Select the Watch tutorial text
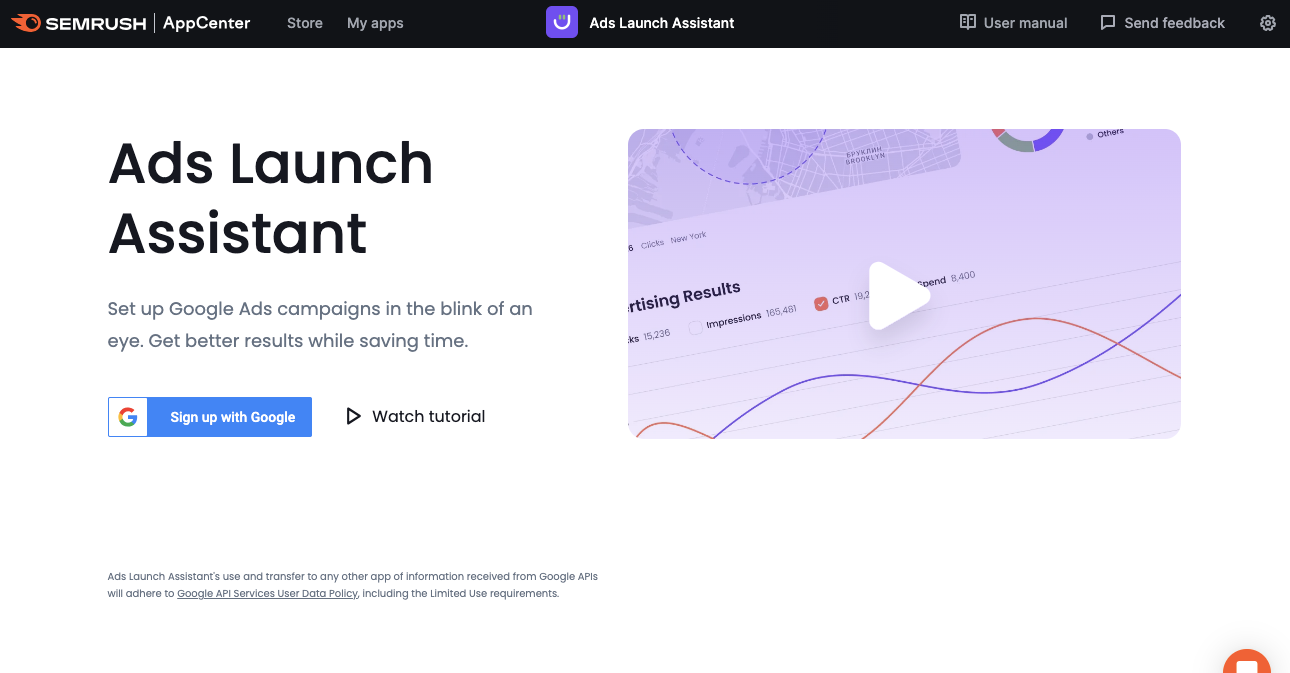The image size is (1290, 673). pos(428,416)
